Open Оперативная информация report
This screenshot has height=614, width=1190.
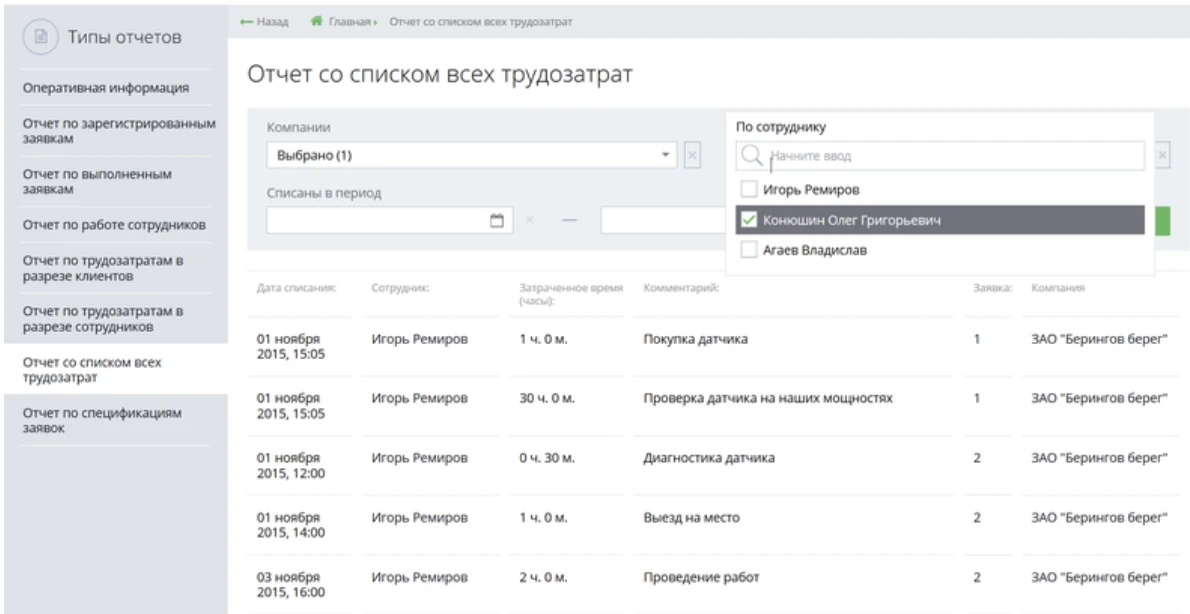tap(105, 88)
